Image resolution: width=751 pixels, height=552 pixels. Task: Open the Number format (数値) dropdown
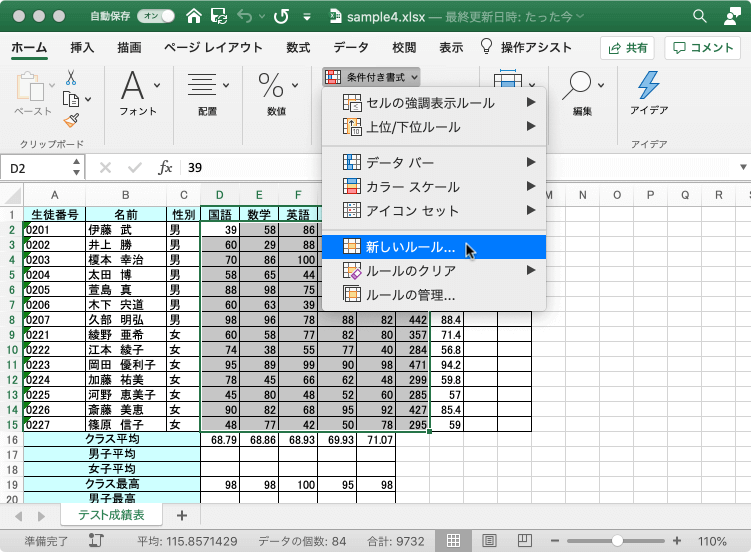click(x=276, y=95)
